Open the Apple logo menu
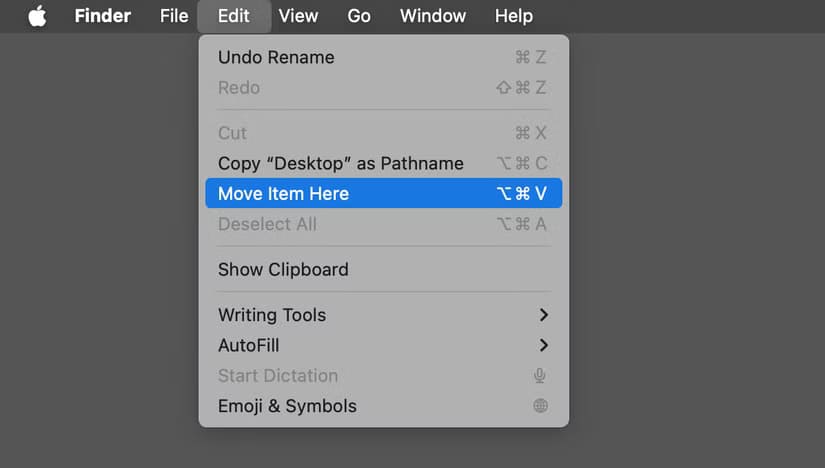 point(37,16)
